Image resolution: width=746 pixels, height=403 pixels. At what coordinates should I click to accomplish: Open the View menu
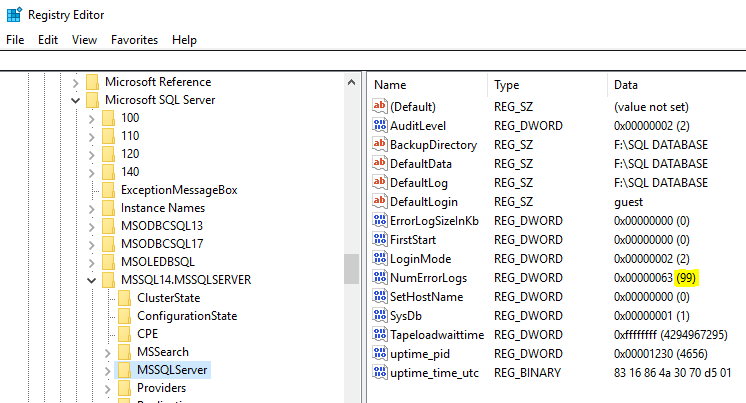pyautogui.click(x=84, y=40)
